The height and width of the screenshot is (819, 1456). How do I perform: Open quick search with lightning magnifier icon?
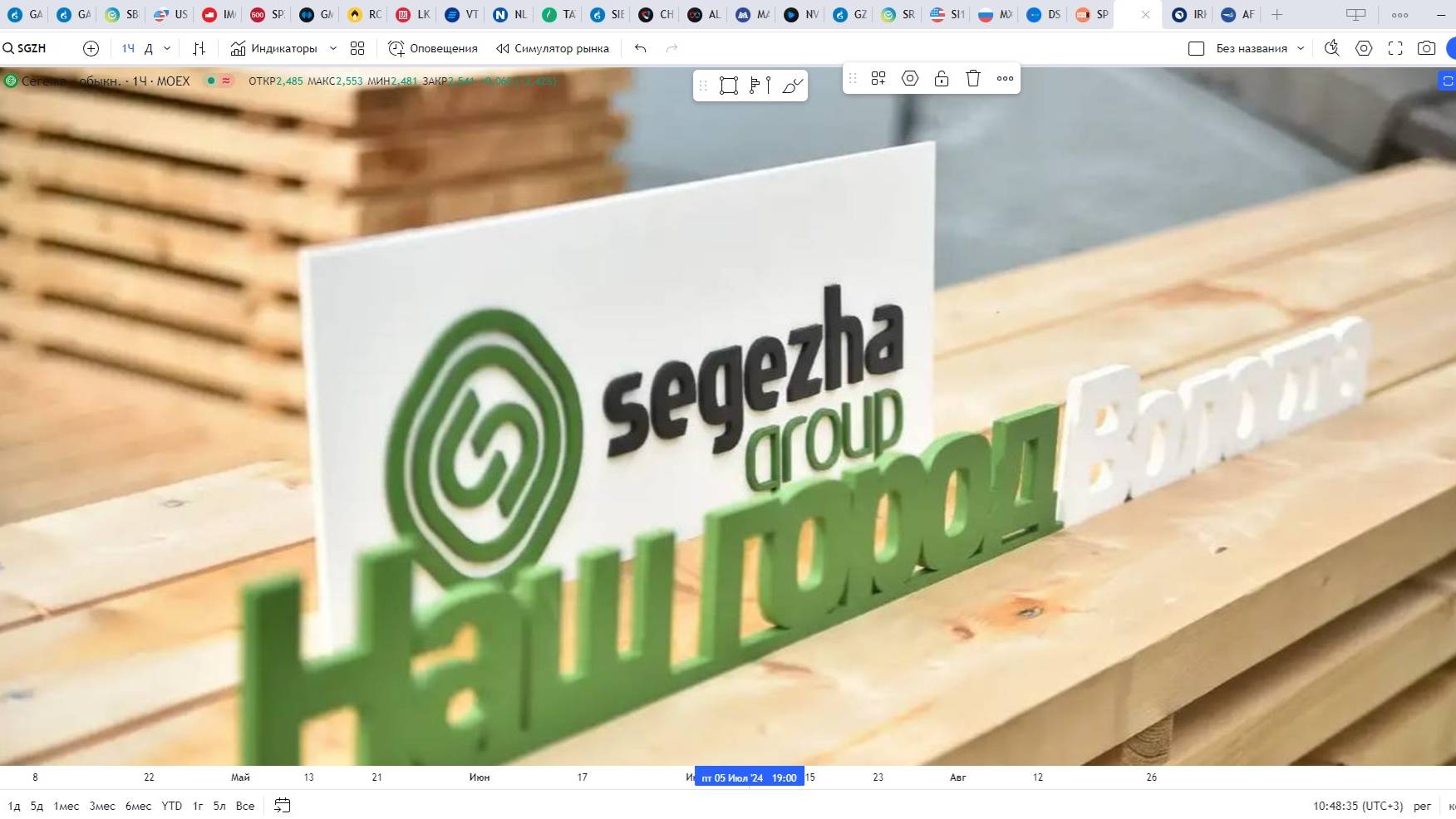click(1332, 48)
